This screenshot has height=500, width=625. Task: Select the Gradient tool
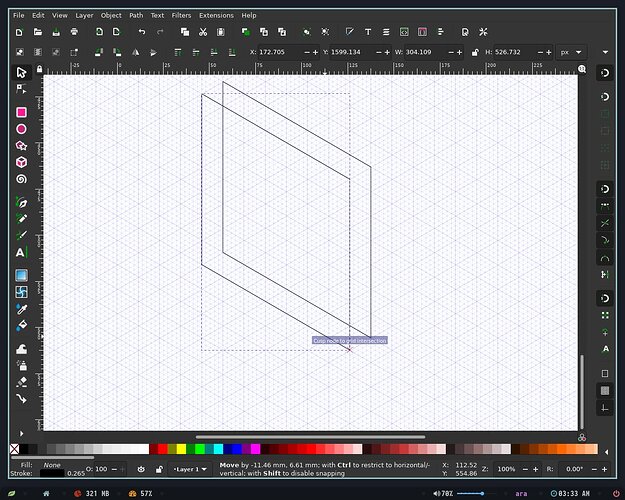coord(22,275)
